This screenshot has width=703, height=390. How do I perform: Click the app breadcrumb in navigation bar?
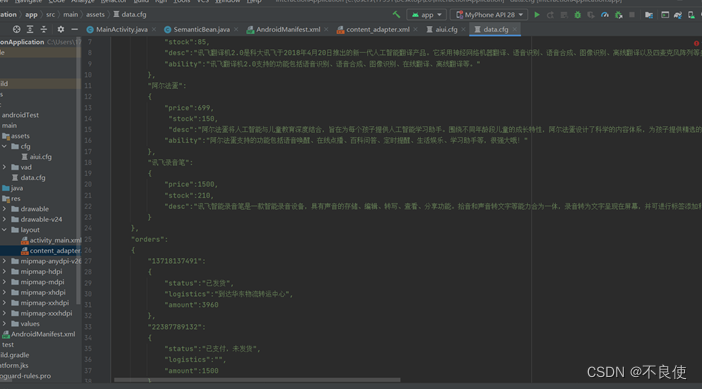(x=31, y=15)
